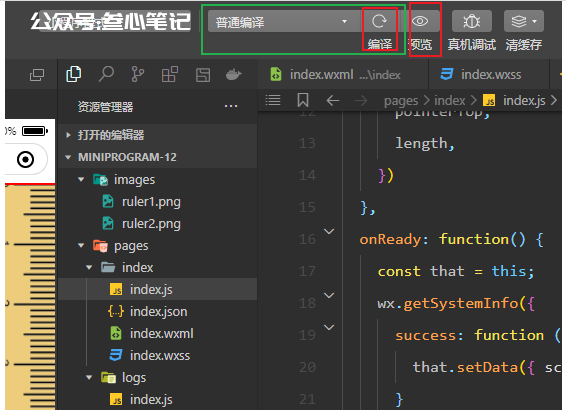
Task: Navigate back with the left arrow
Action: click(x=332, y=100)
